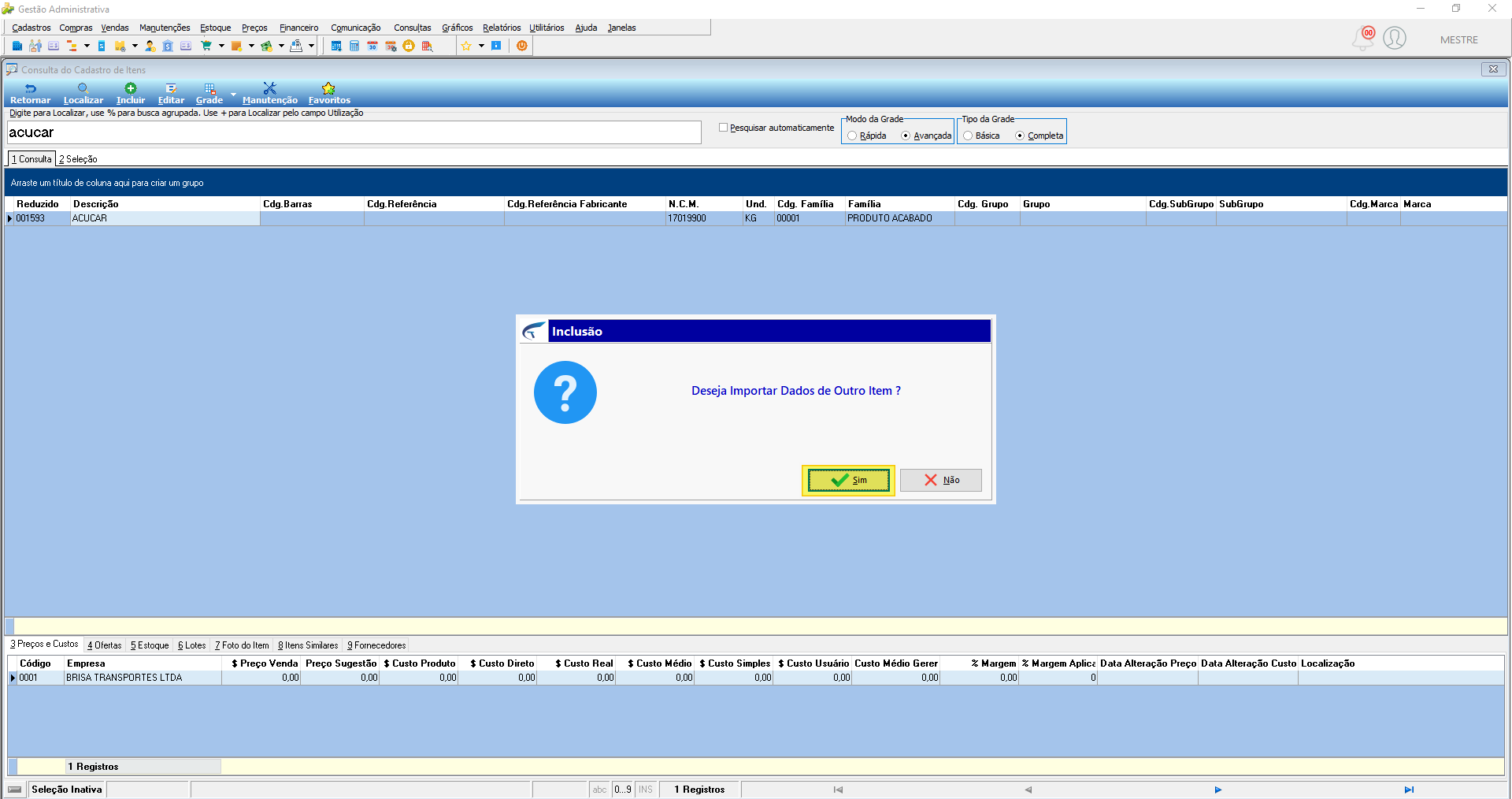Go to next record arrow
1512x799 pixels.
click(x=1218, y=790)
